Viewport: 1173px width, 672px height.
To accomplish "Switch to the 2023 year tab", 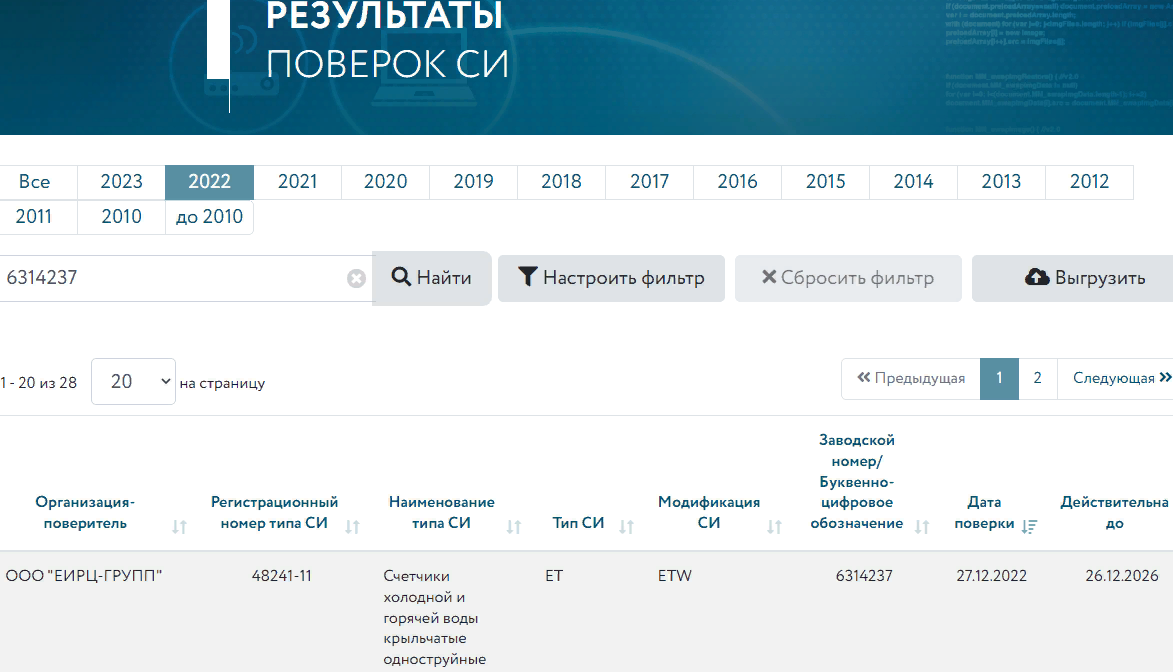I will click(x=121, y=182).
